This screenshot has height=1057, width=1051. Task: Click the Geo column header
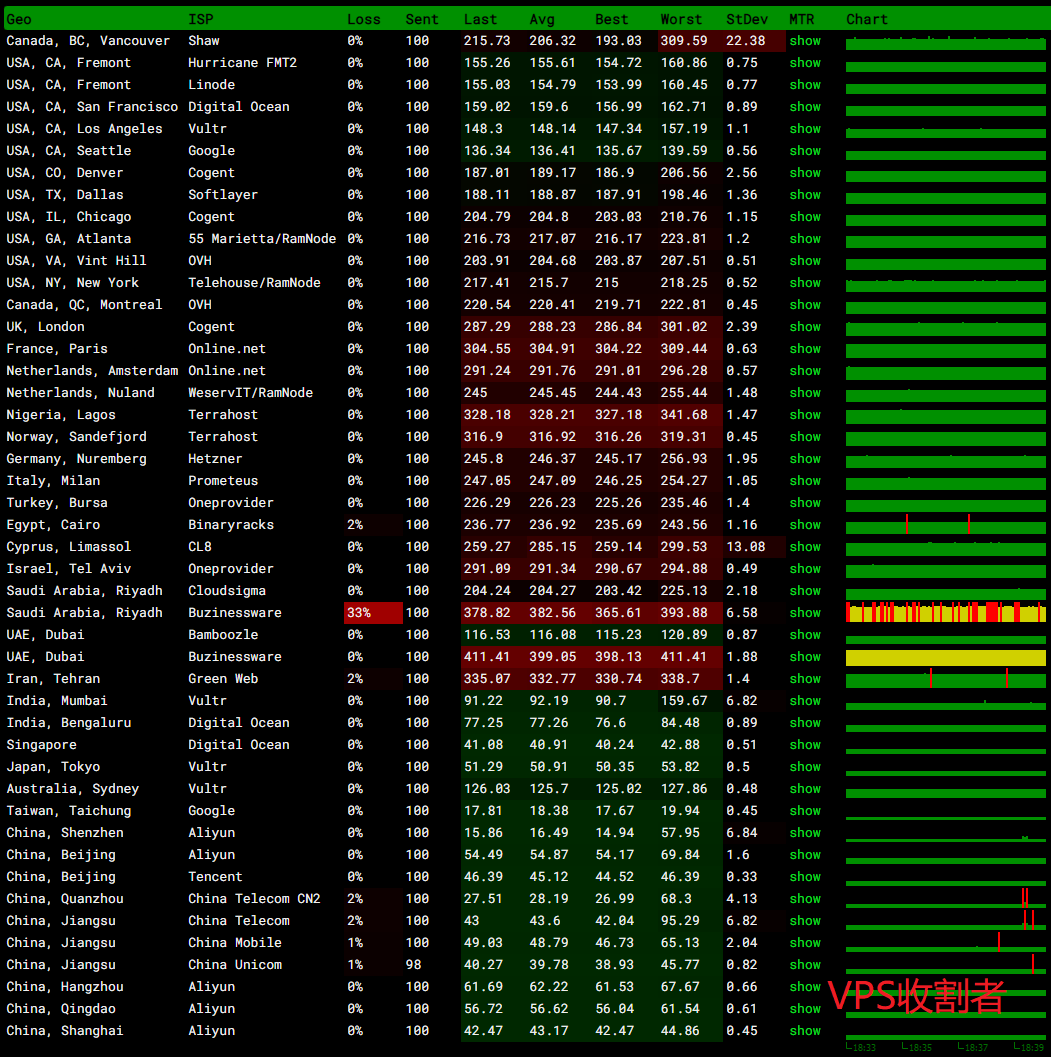click(x=19, y=19)
